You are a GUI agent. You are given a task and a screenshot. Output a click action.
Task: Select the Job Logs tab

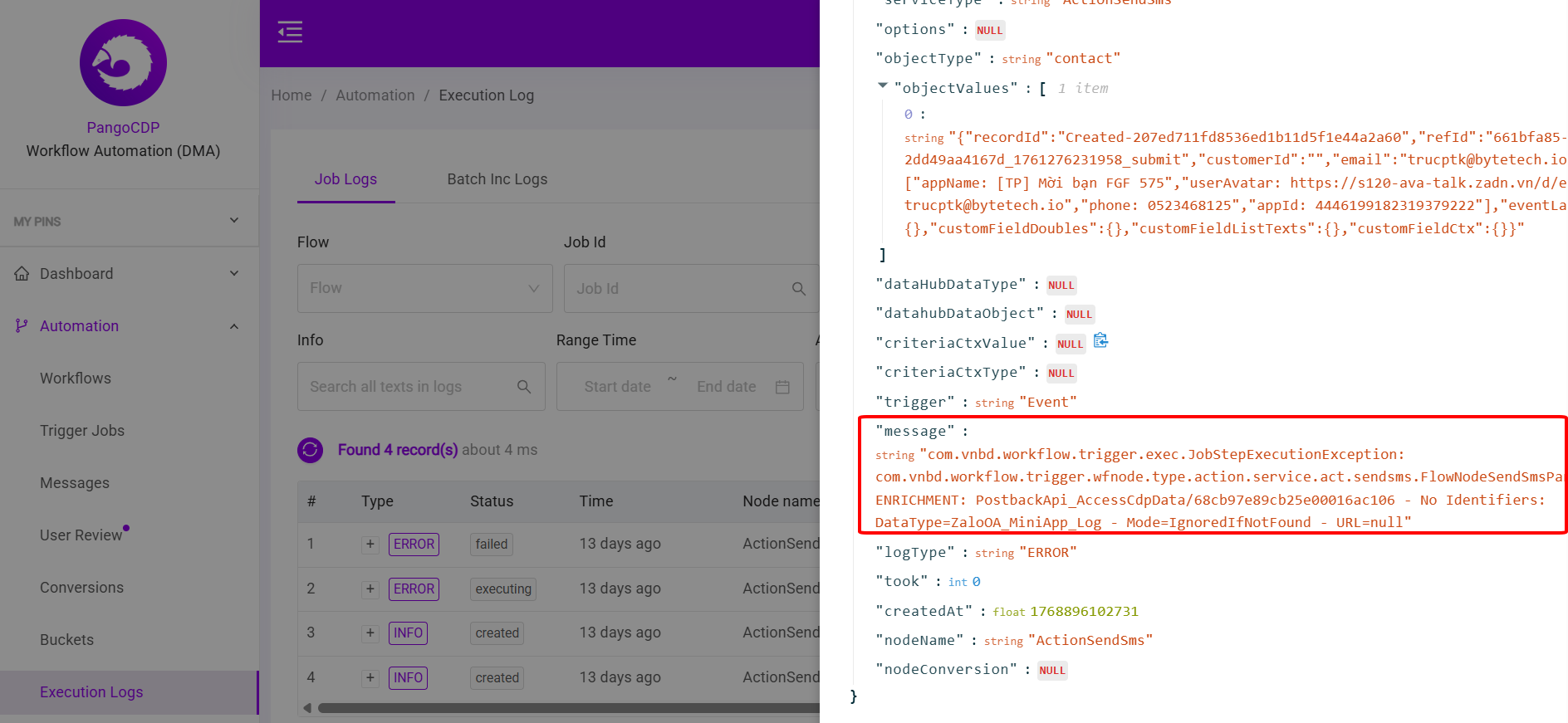coord(345,179)
